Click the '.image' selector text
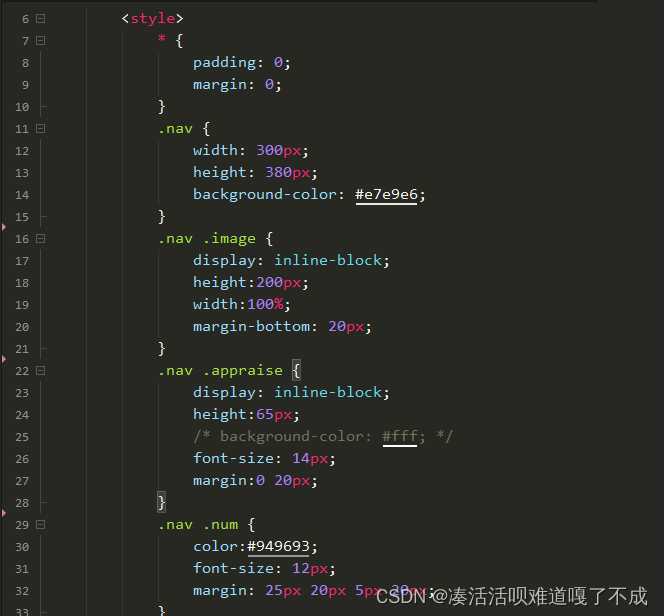The height and width of the screenshot is (616, 664). (229, 239)
